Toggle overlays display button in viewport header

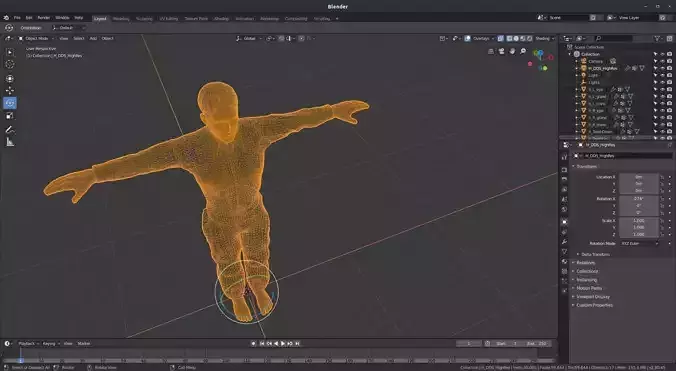pos(468,38)
